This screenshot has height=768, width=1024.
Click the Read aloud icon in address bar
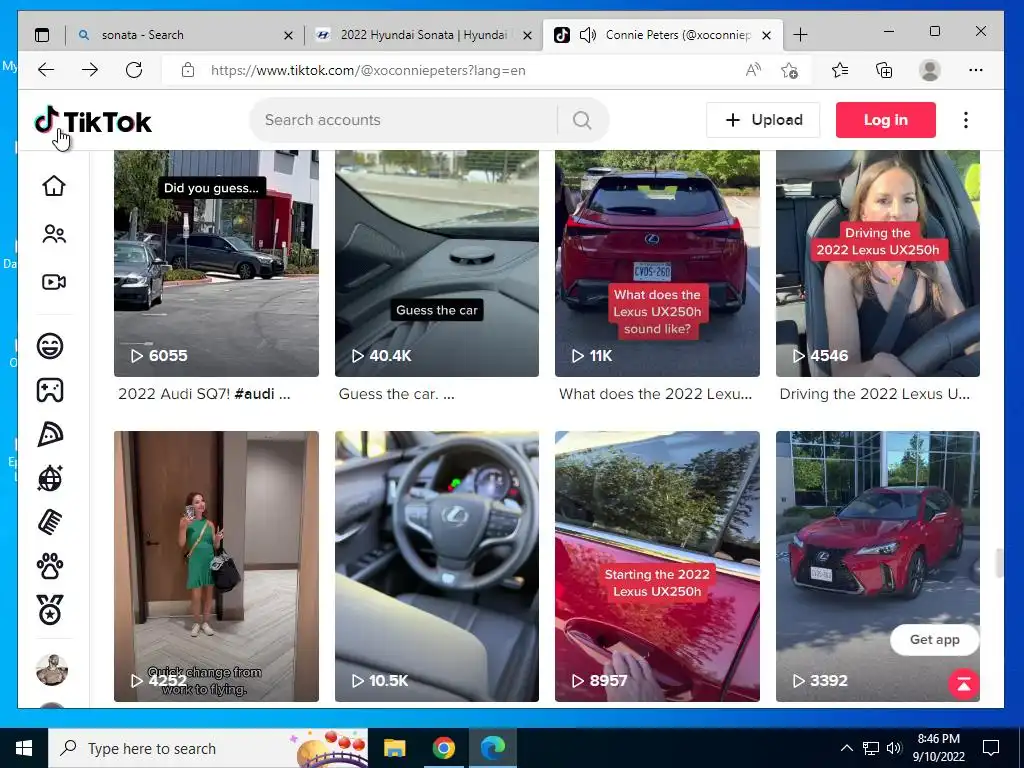coord(753,70)
